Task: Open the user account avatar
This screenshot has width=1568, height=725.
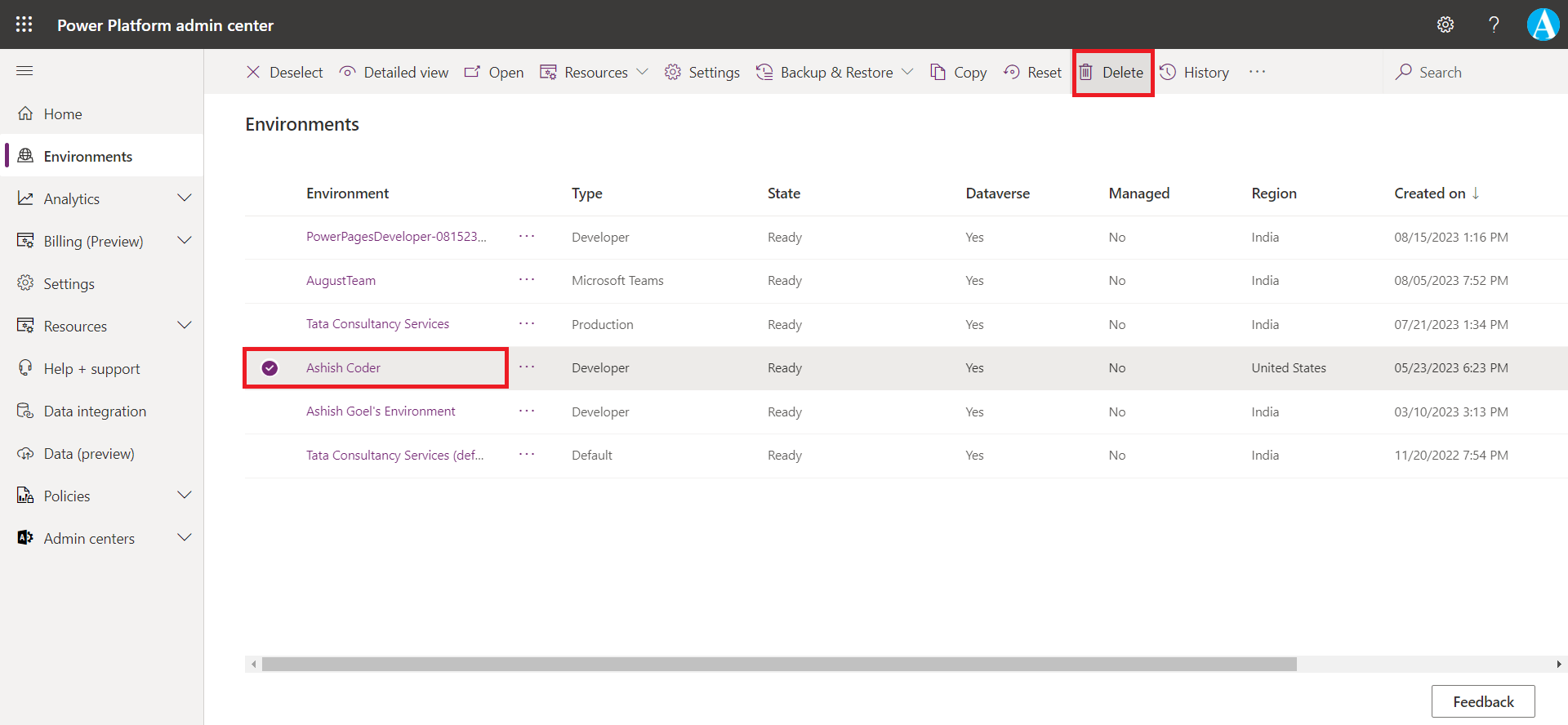Action: 1543,24
